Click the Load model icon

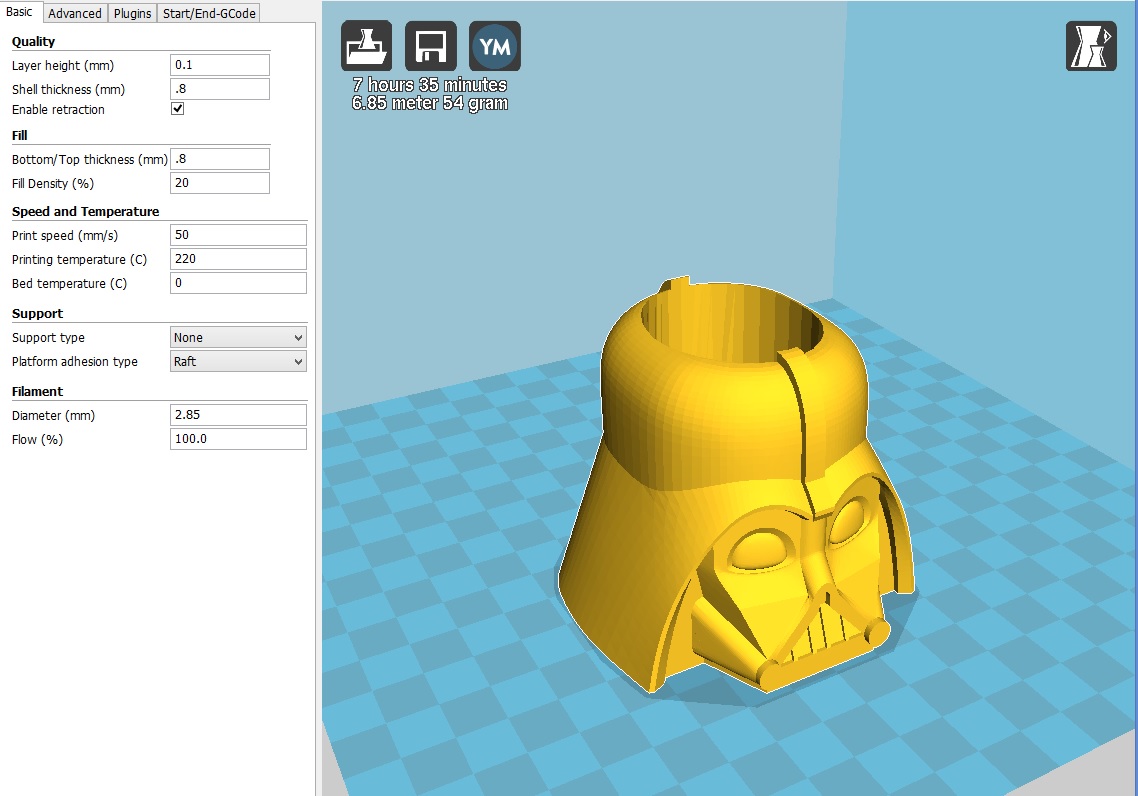pyautogui.click(x=367, y=46)
